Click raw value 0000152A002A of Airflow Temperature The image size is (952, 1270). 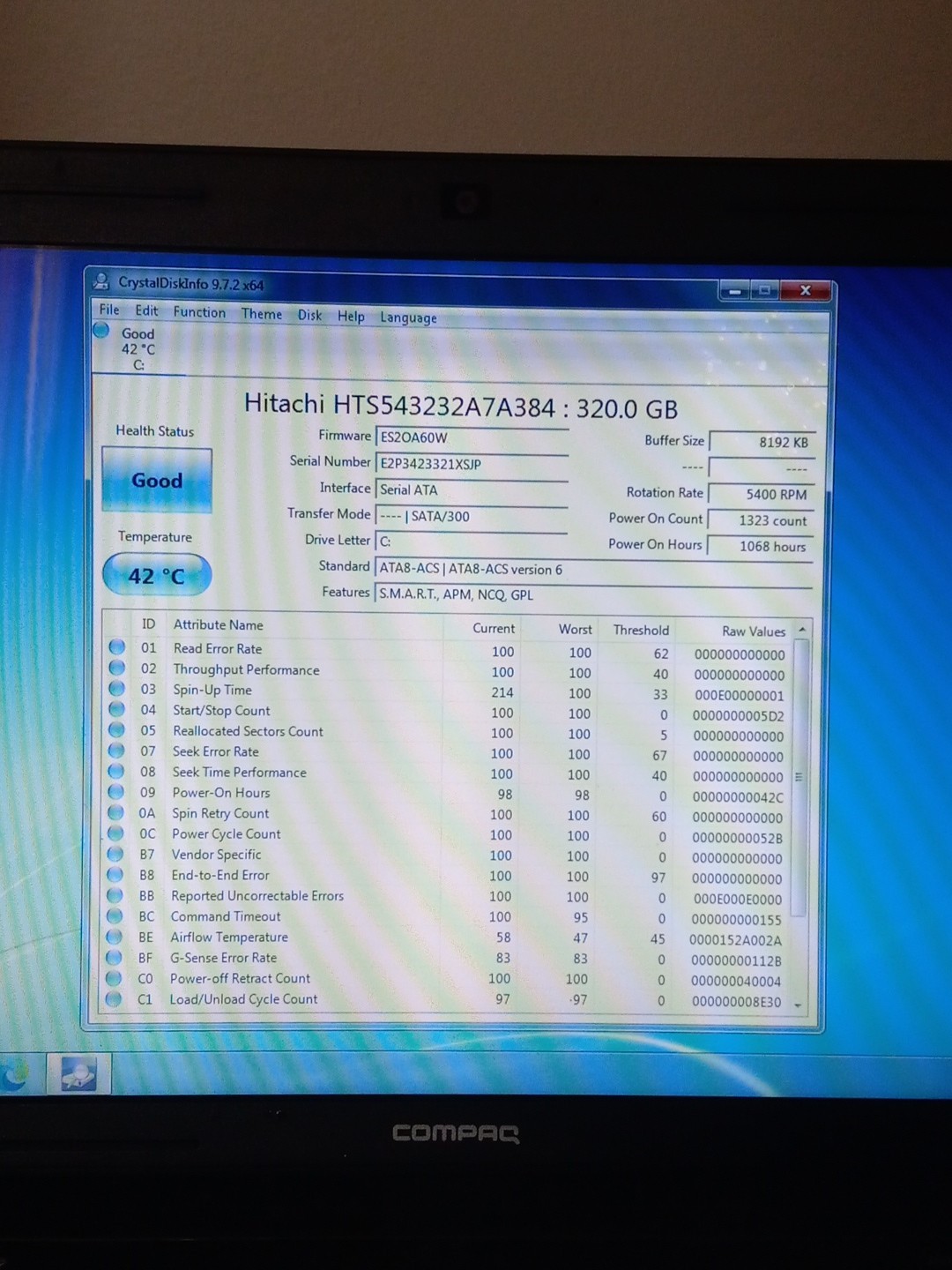click(x=735, y=940)
